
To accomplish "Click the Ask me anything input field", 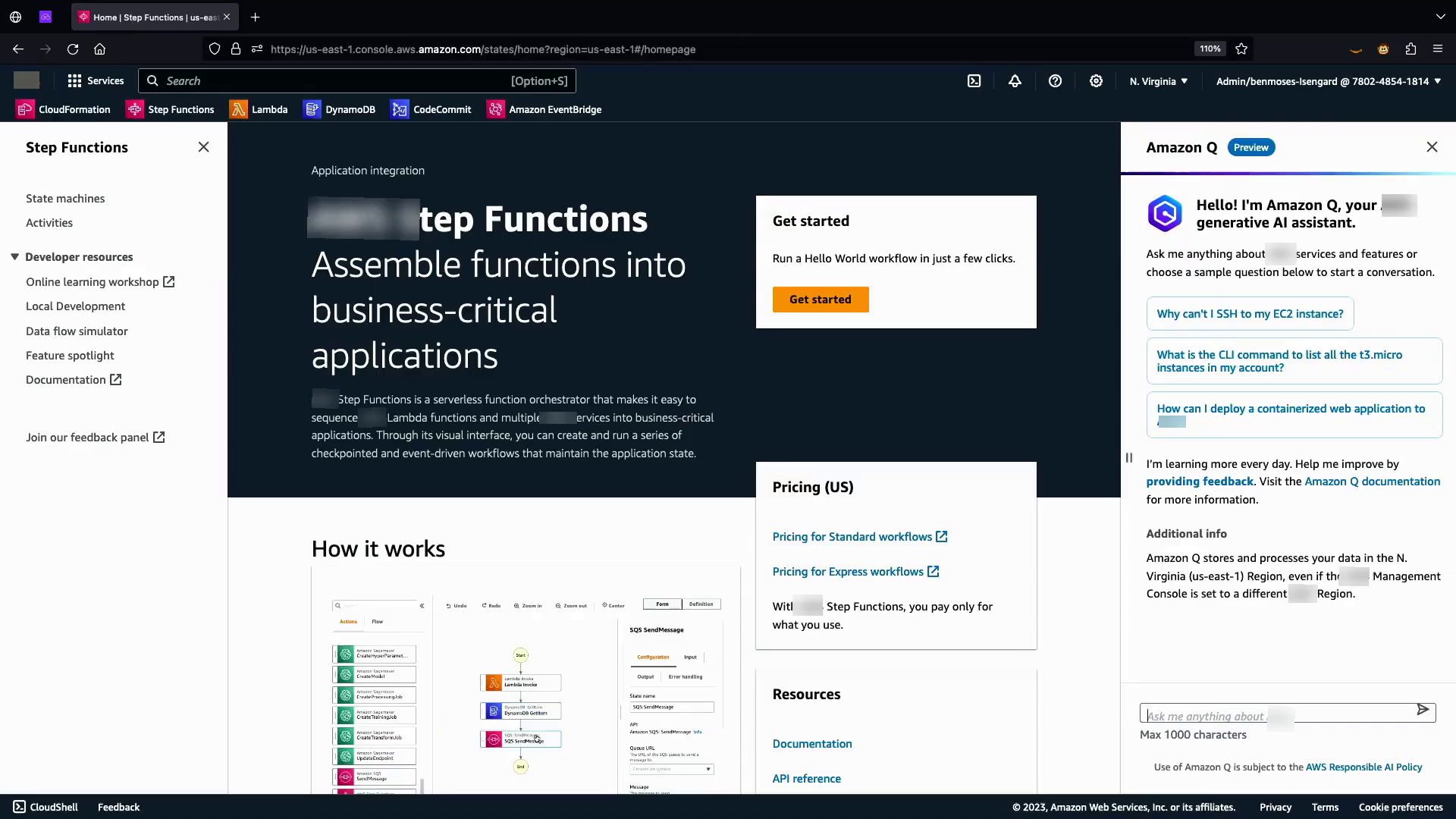I will tap(1274, 715).
